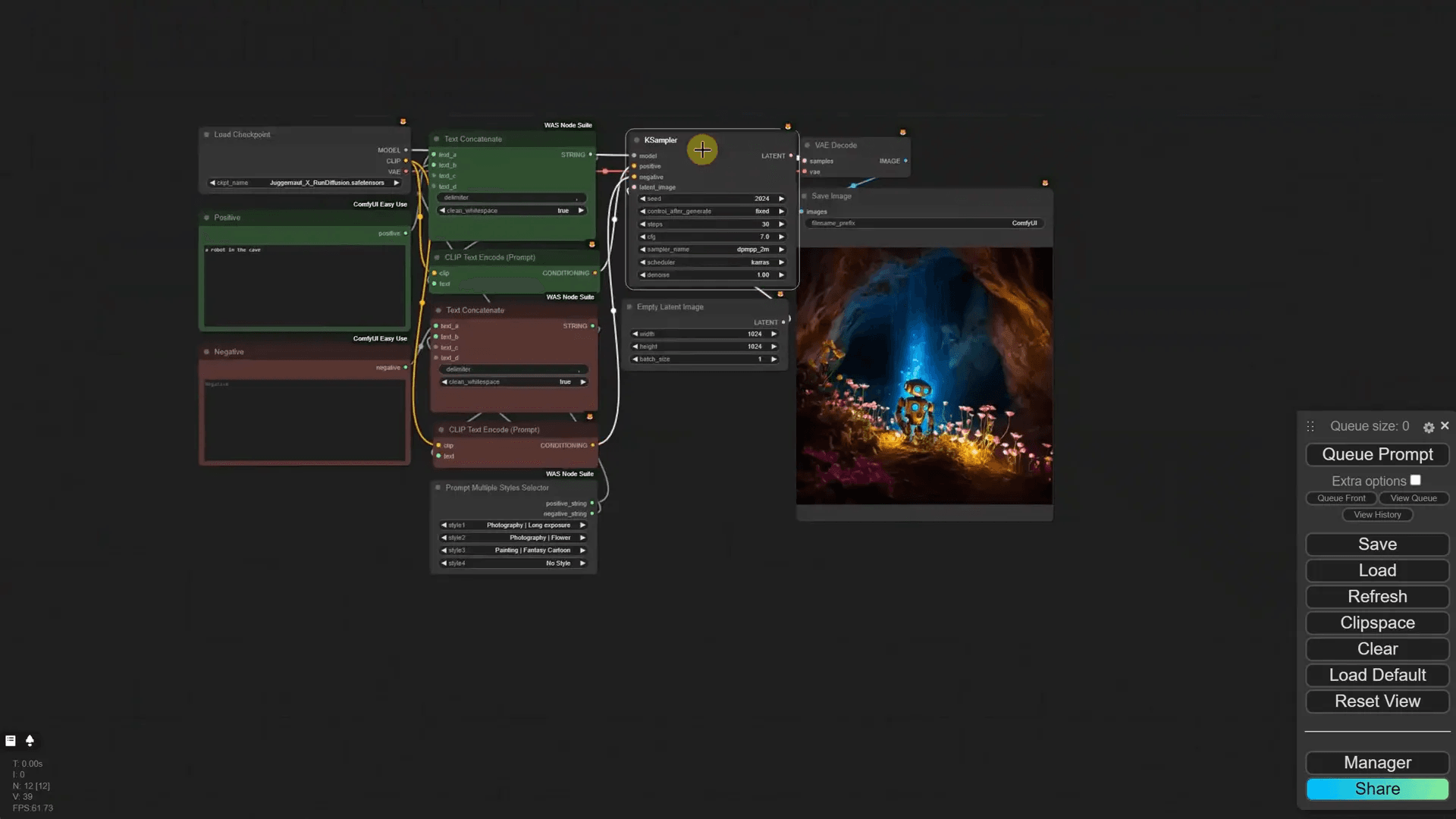Change control_after_generate from fixed in KSampler
This screenshot has height=819, width=1456.
click(713, 212)
